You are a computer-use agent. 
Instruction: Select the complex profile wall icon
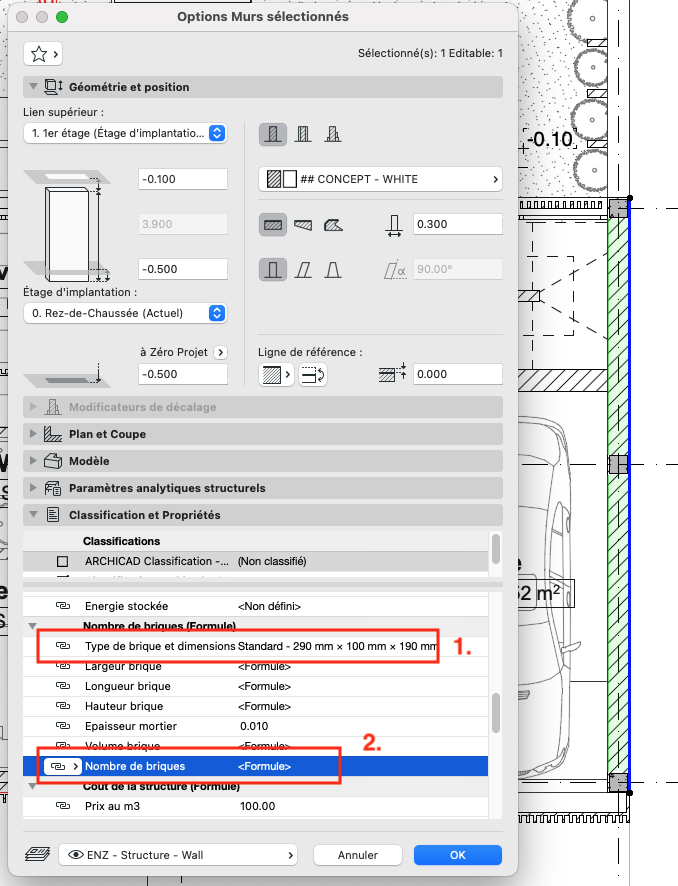[x=333, y=134]
